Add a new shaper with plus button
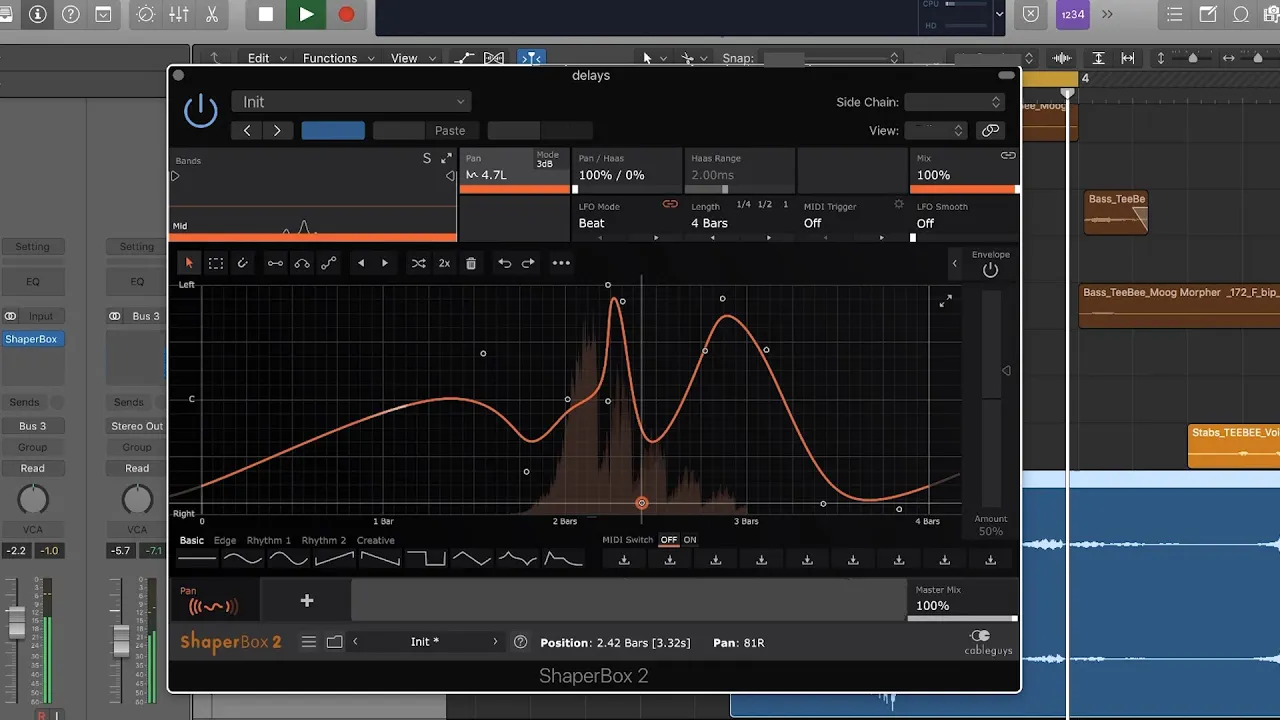Image resolution: width=1280 pixels, height=720 pixels. [x=307, y=600]
